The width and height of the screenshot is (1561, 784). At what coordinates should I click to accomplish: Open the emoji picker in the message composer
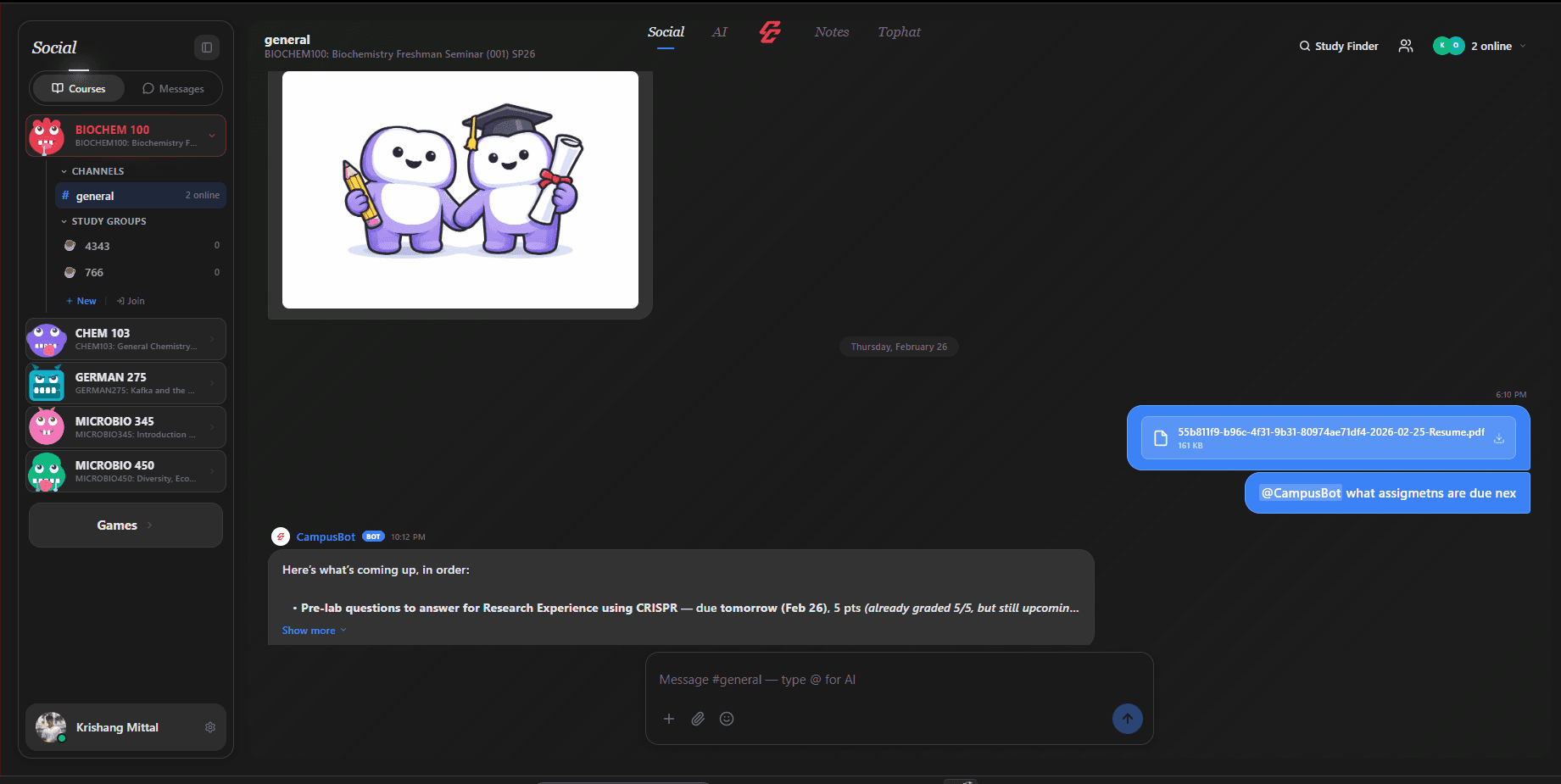point(727,718)
